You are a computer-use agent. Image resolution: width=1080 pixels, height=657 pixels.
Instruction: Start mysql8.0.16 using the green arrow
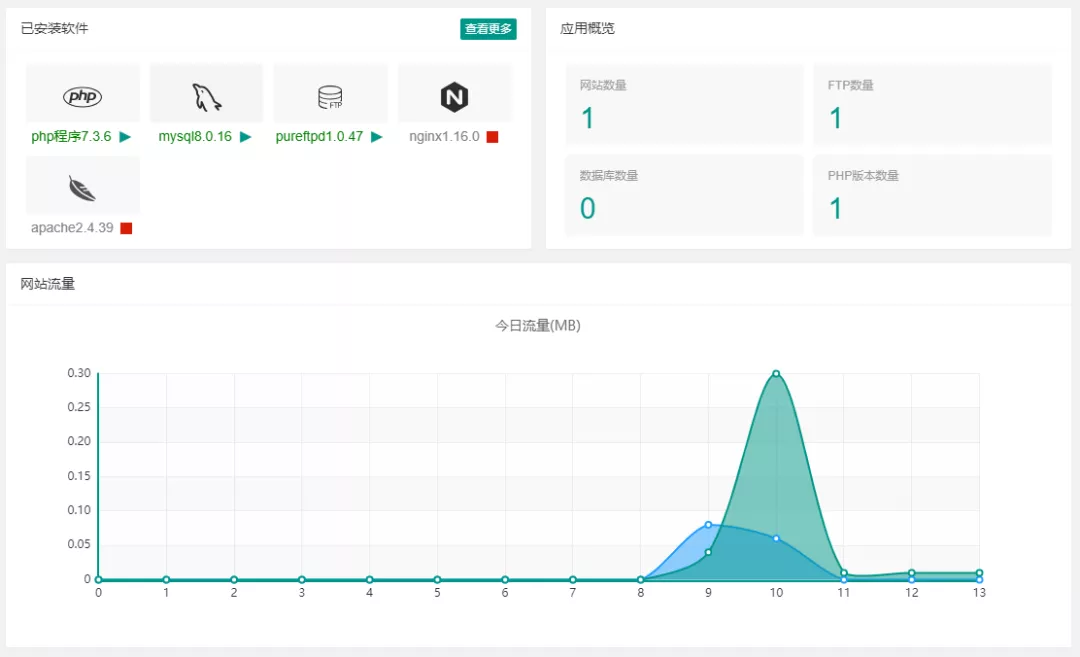point(245,137)
